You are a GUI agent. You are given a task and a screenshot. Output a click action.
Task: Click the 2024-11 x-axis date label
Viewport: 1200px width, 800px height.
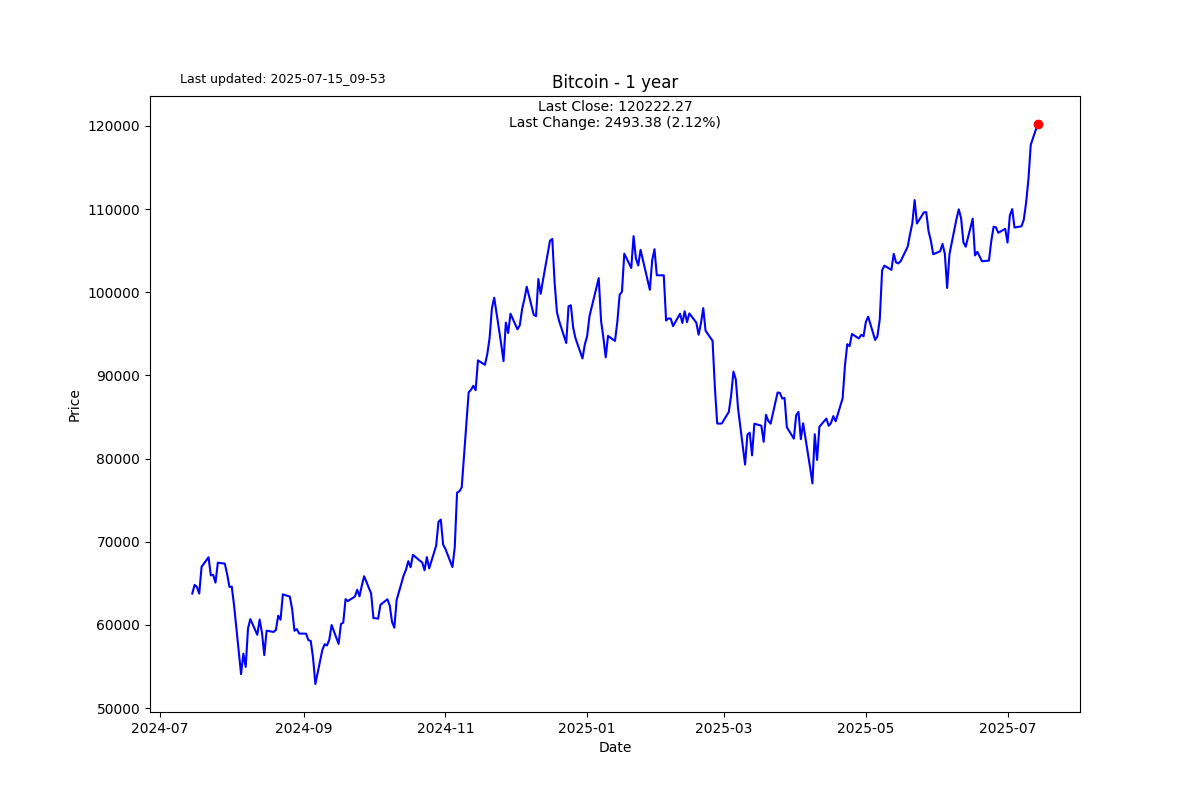(445, 728)
